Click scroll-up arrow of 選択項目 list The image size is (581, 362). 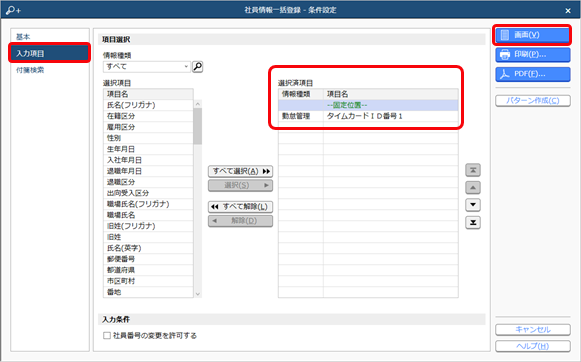click(x=197, y=104)
